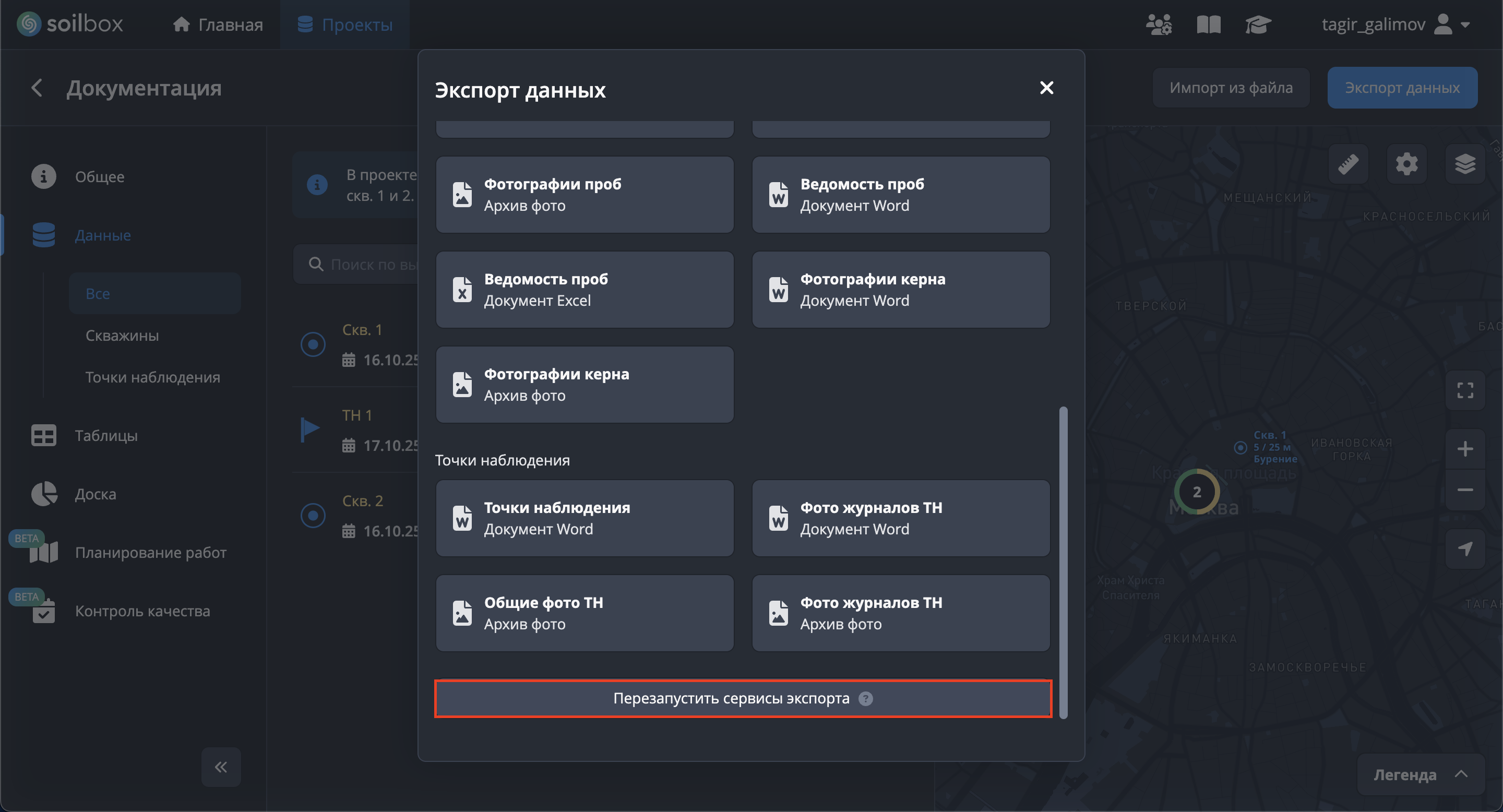Screen dimensions: 1503x812
Task: Open the book documentation icon in header
Action: coord(1208,25)
